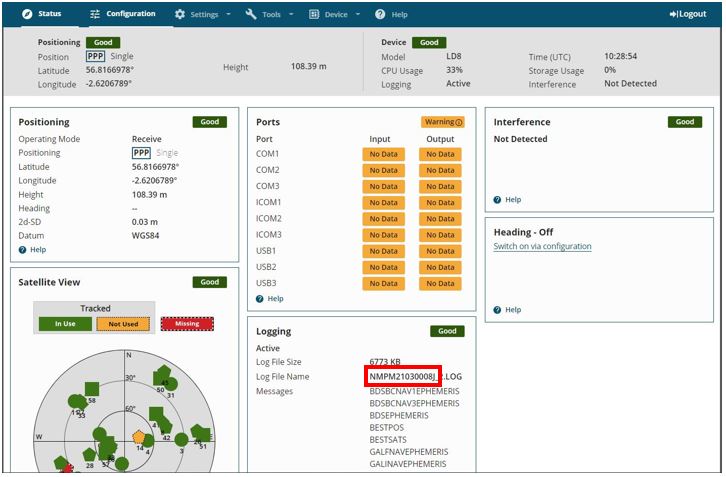726x477 pixels.
Task: Open the Settings menu
Action: 202,14
